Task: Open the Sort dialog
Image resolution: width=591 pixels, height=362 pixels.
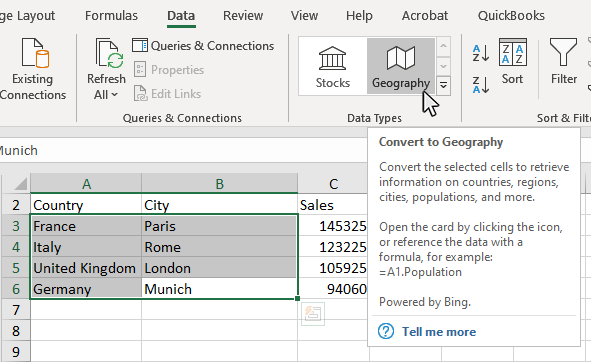Action: [512, 62]
